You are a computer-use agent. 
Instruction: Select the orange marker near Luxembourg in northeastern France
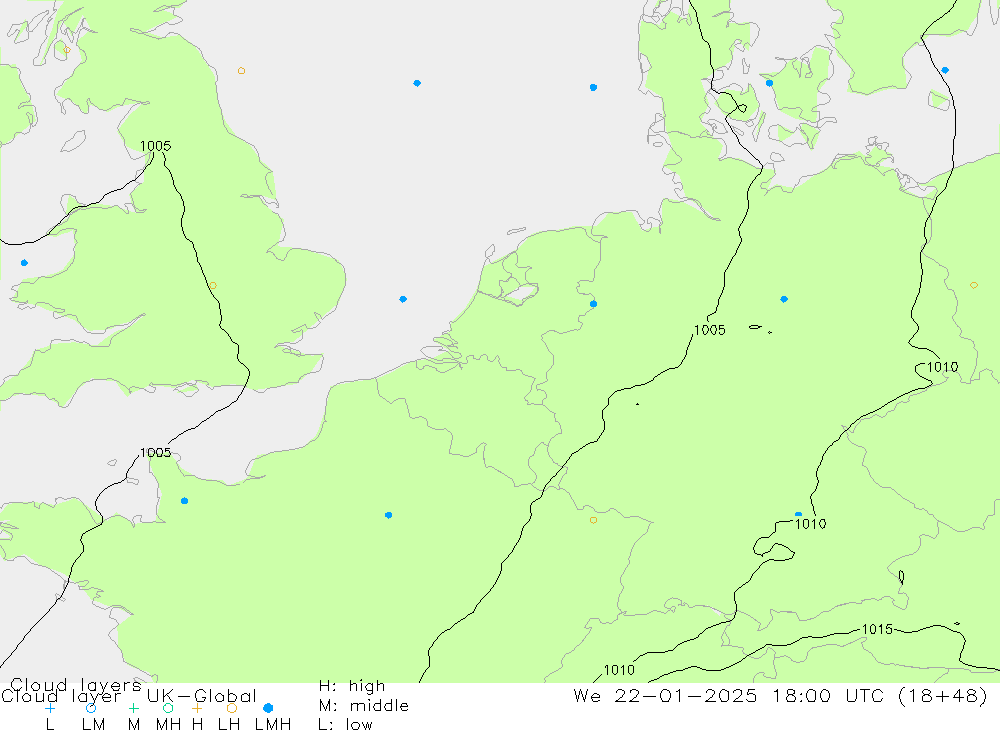tap(593, 520)
